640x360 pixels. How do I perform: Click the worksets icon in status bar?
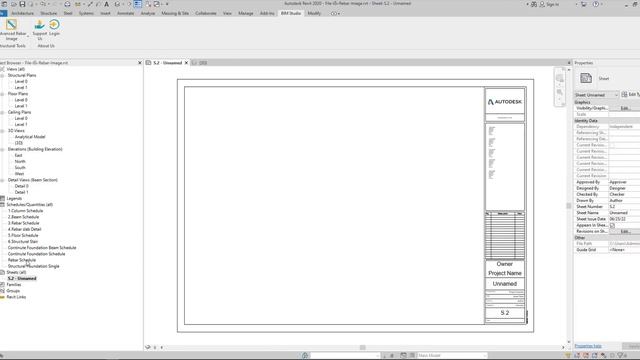coord(305,356)
